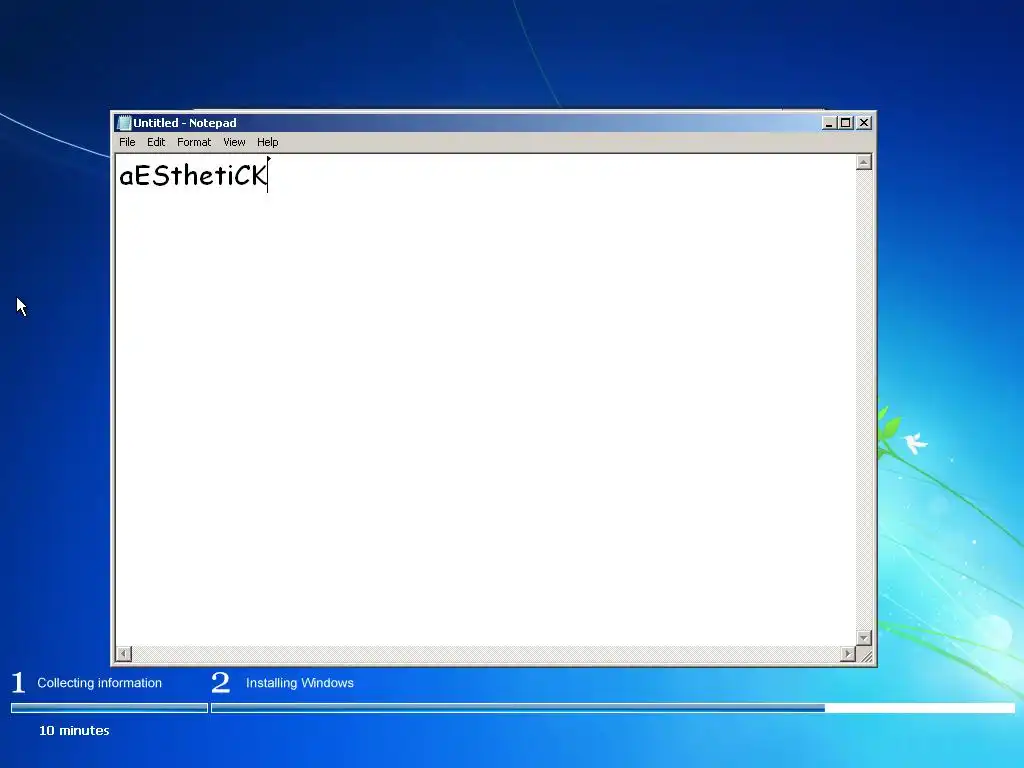Click the "10 minutes" text
The width and height of the screenshot is (1024, 768).
(74, 730)
